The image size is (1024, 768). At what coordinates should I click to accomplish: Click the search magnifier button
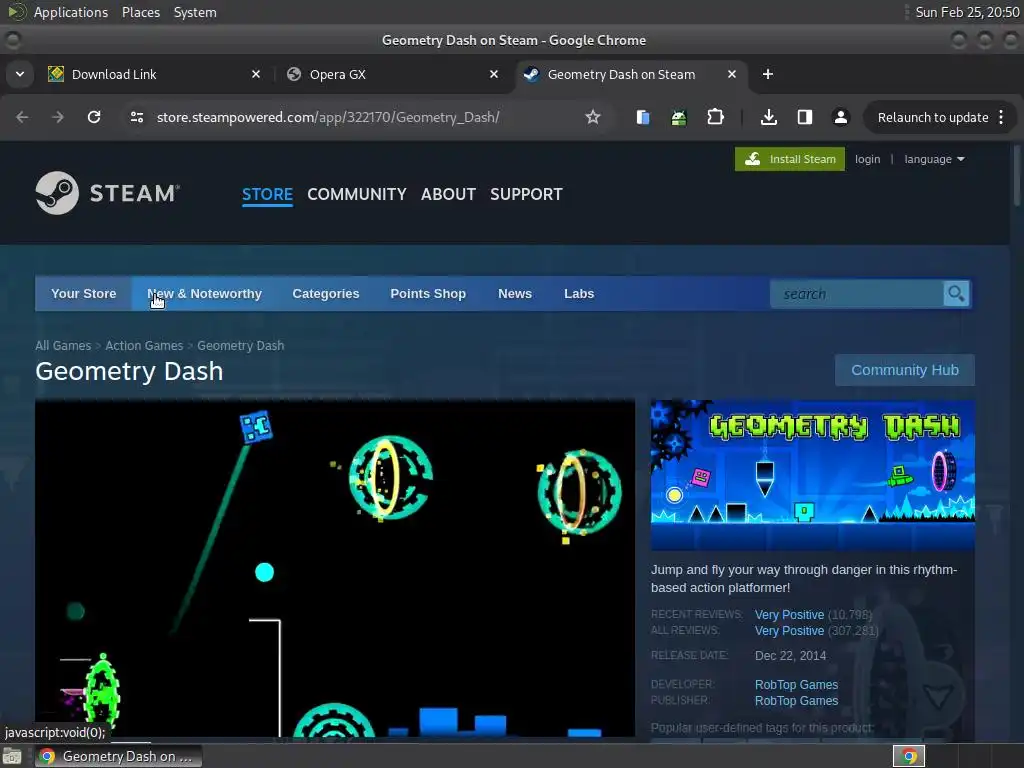coord(956,294)
